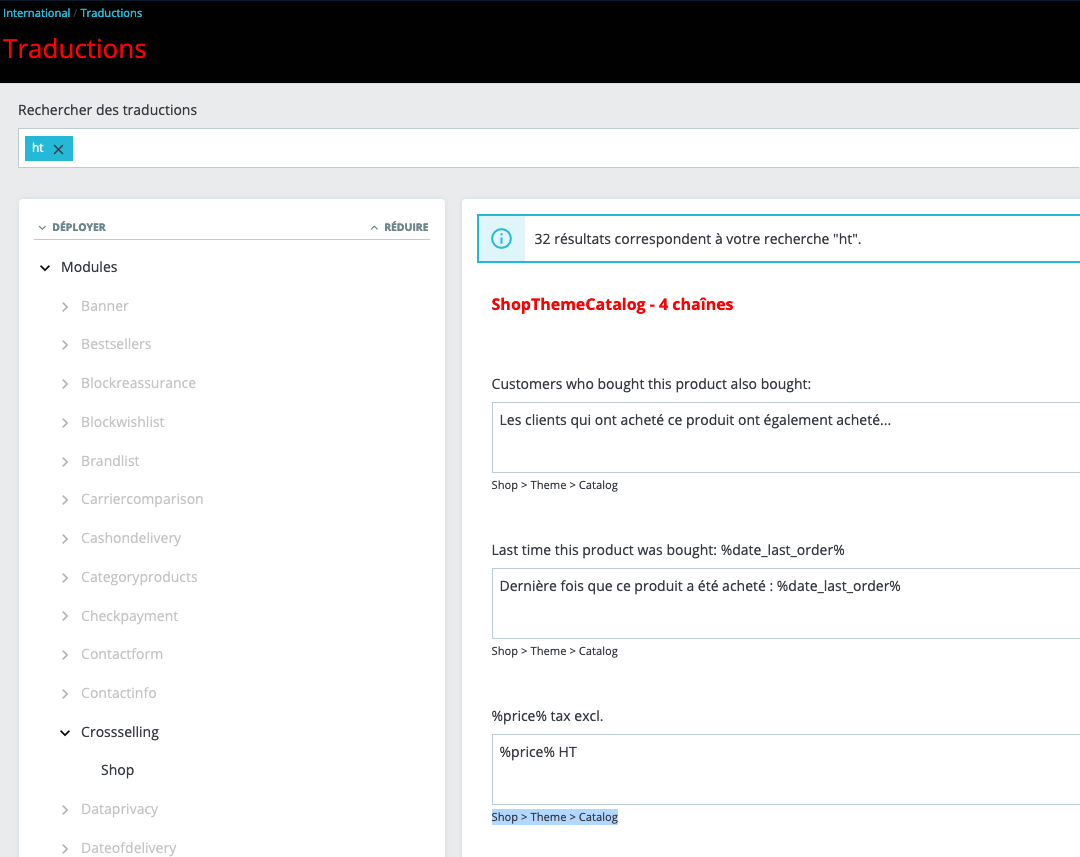This screenshot has width=1080, height=857.
Task: Click the Réduire collapse-all button
Action: tap(399, 227)
